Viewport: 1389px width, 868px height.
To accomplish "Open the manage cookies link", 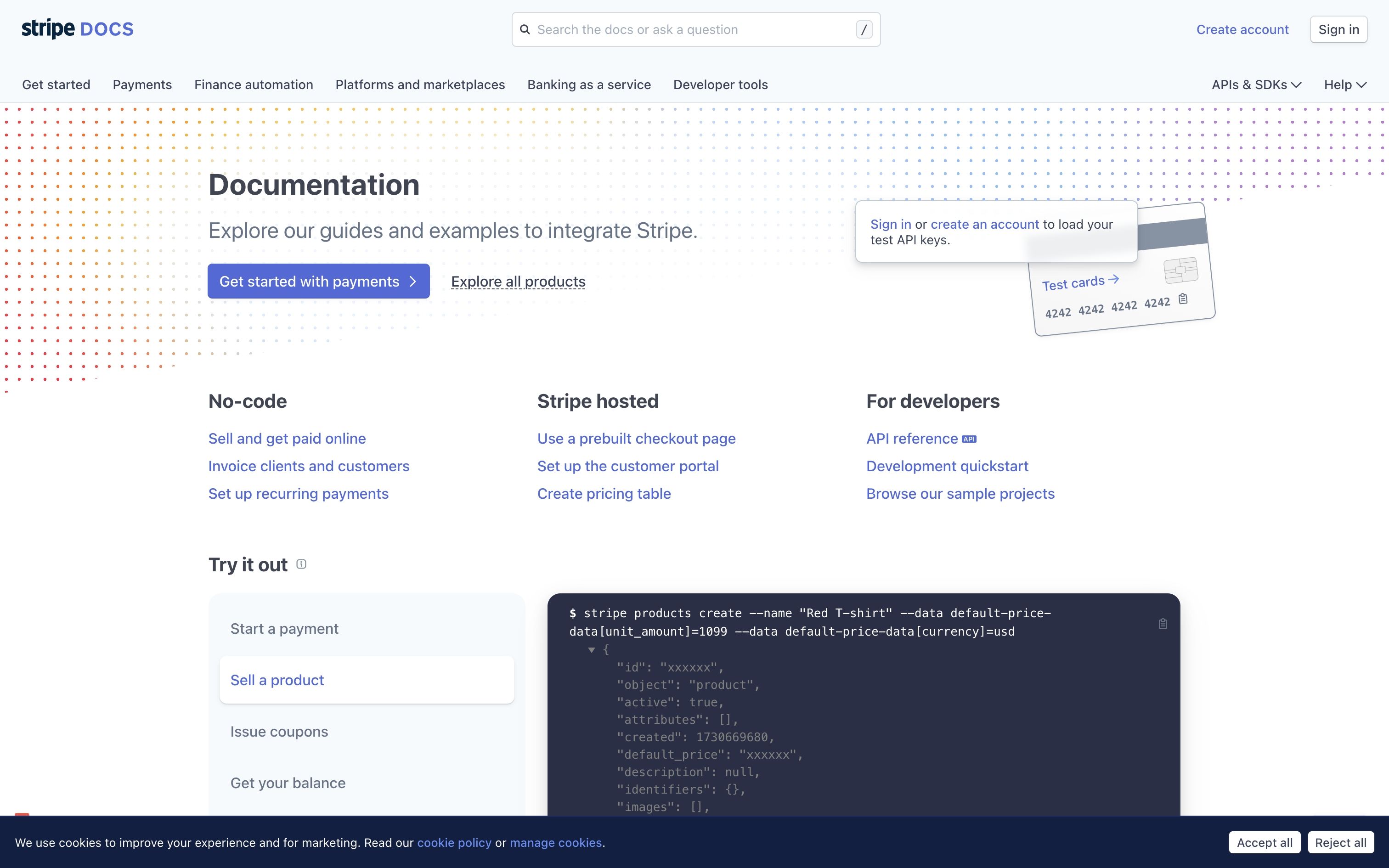I will pos(556,842).
